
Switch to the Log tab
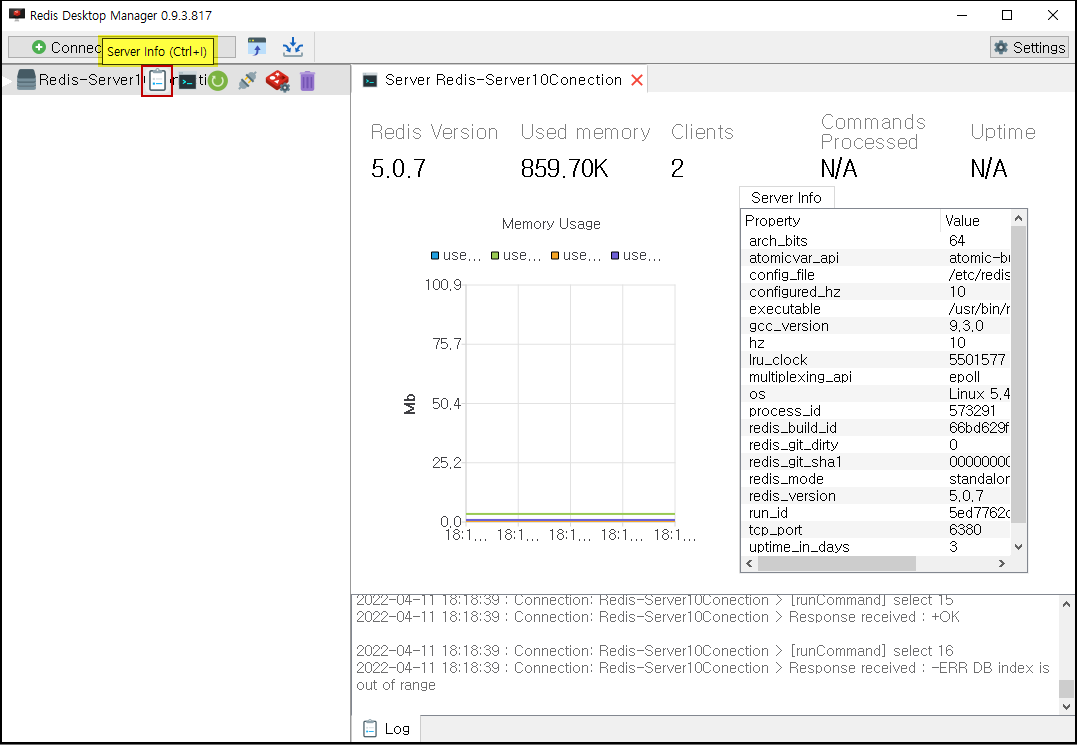point(386,729)
